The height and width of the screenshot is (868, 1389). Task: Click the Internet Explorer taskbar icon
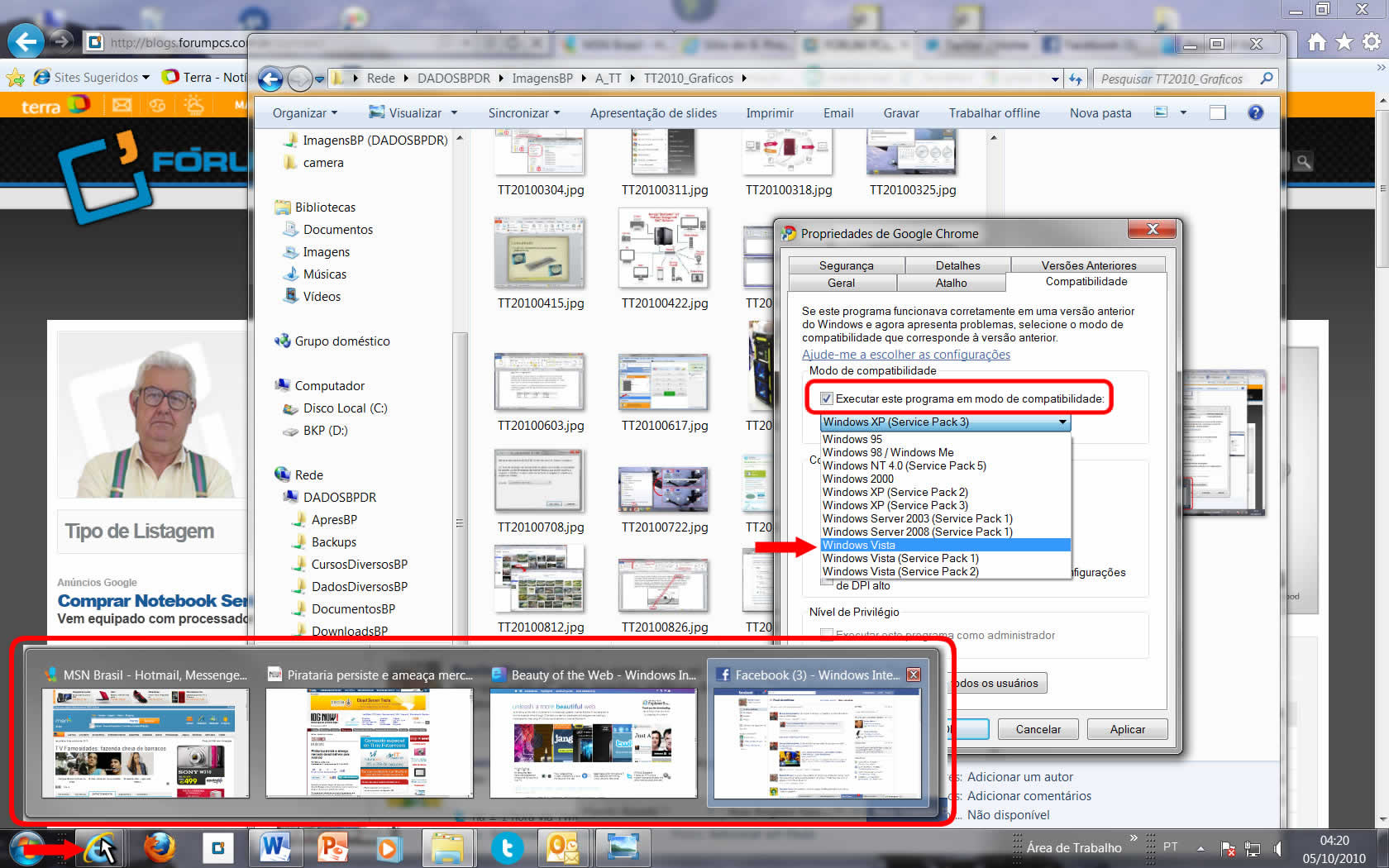(100, 848)
